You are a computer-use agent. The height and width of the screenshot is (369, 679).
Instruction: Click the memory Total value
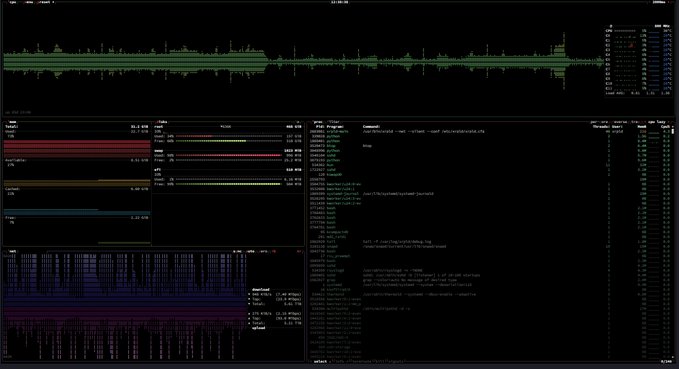(139, 127)
